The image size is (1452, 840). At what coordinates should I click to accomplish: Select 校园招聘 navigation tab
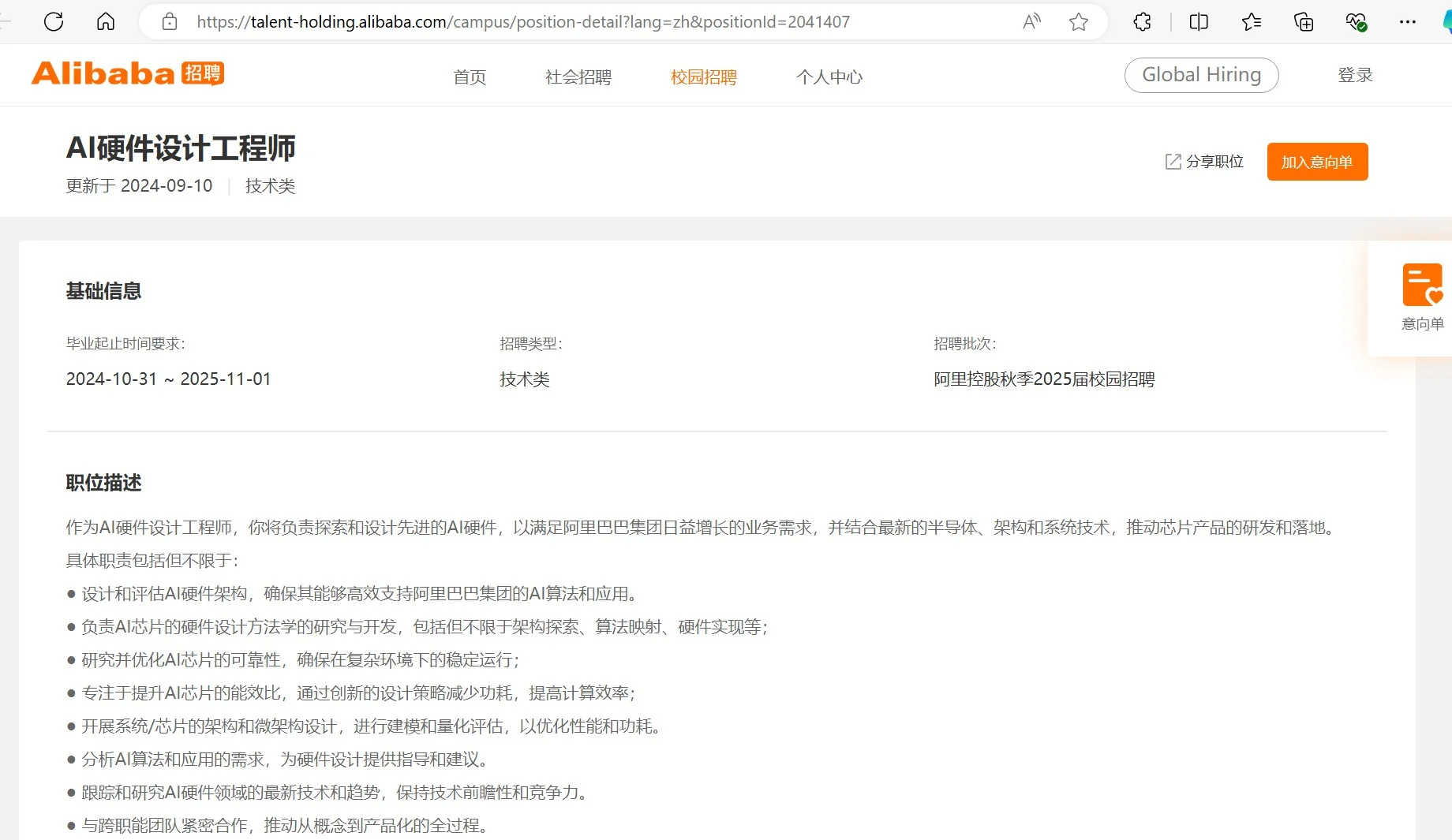coord(704,77)
